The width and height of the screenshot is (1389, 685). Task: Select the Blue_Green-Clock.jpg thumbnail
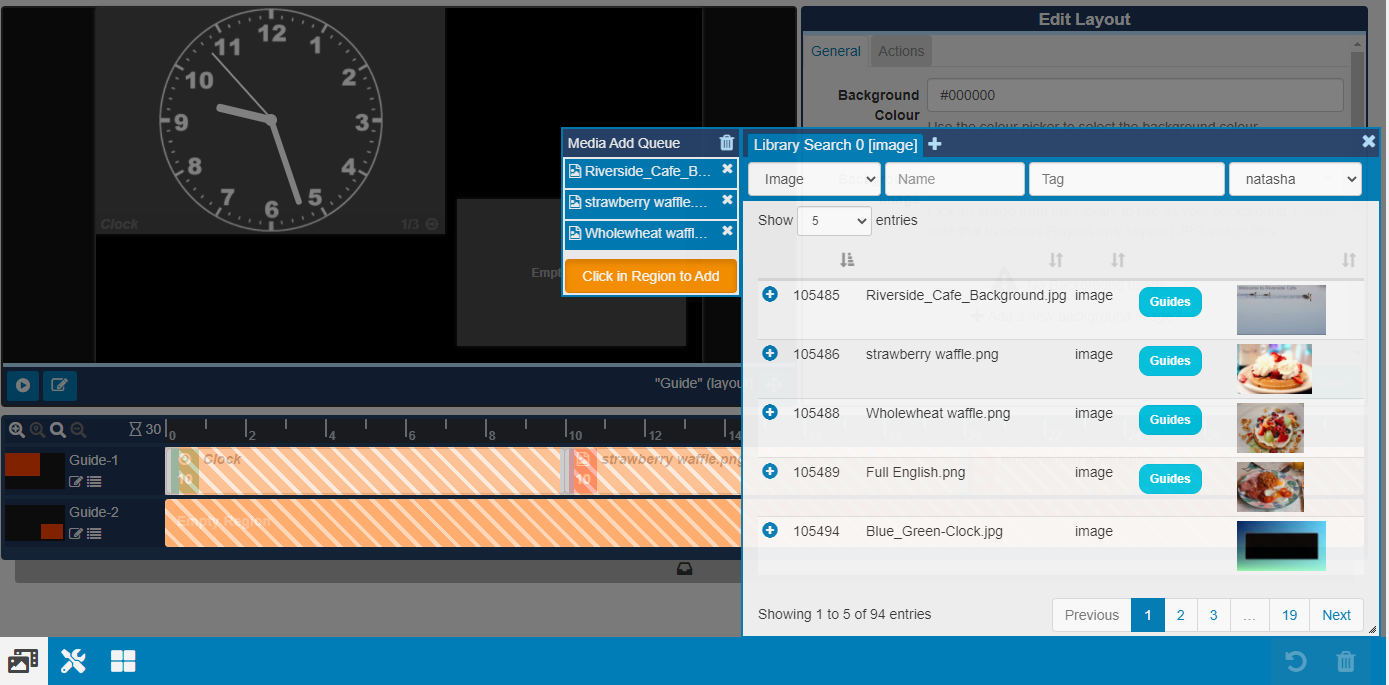(1281, 546)
